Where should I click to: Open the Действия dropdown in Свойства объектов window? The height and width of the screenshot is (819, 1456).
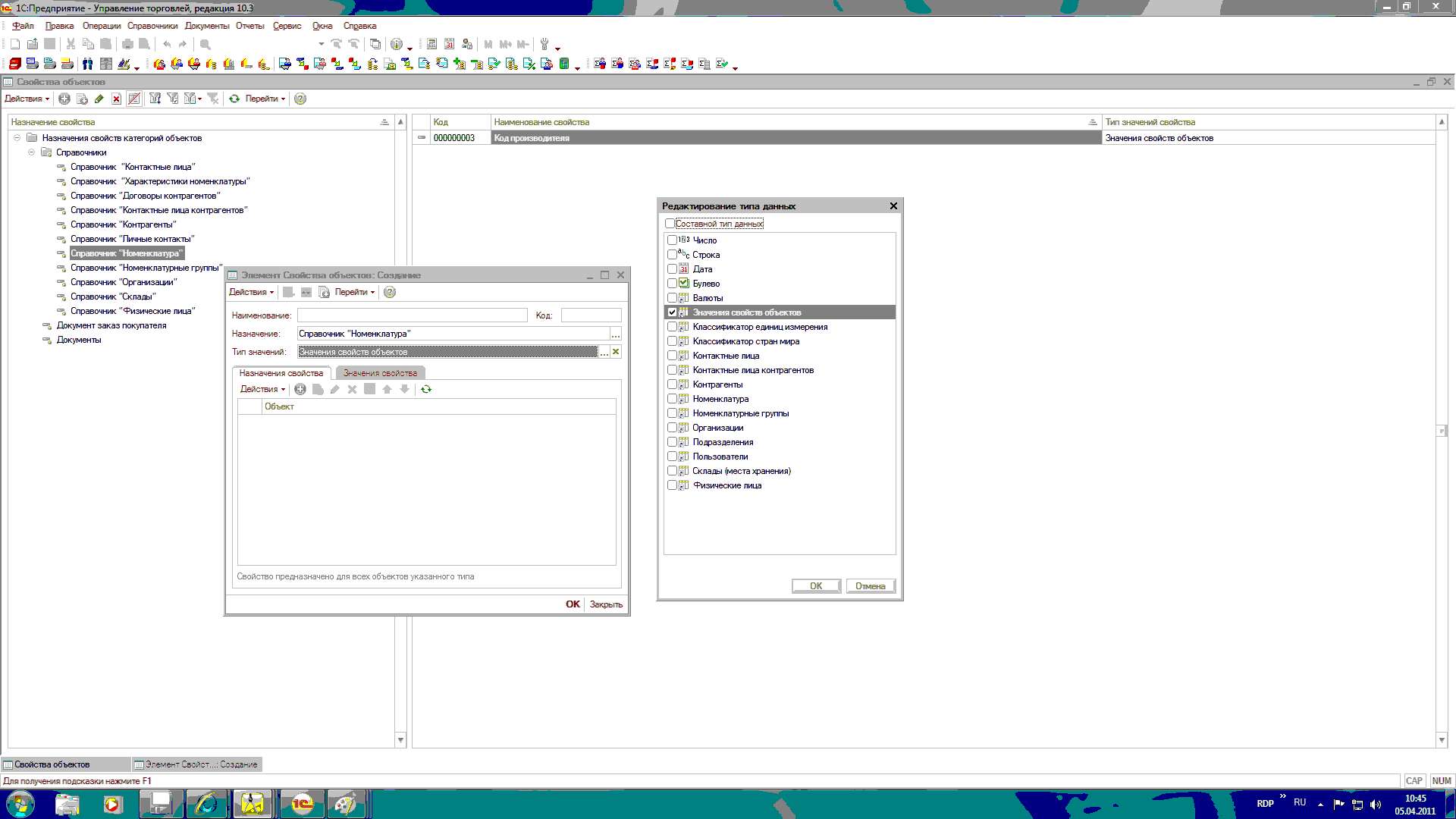(x=27, y=99)
